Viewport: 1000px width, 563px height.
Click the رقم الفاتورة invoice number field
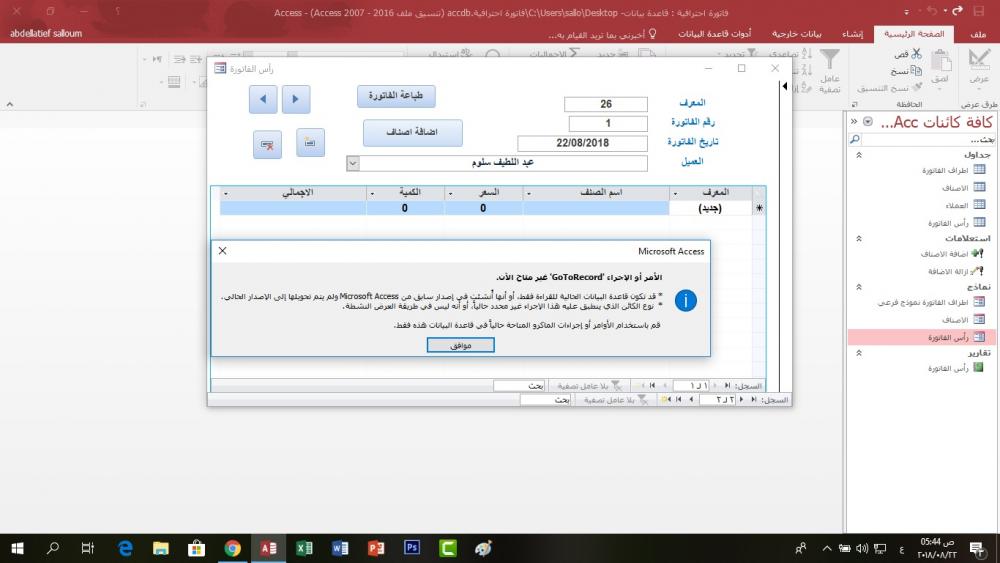tap(608, 123)
